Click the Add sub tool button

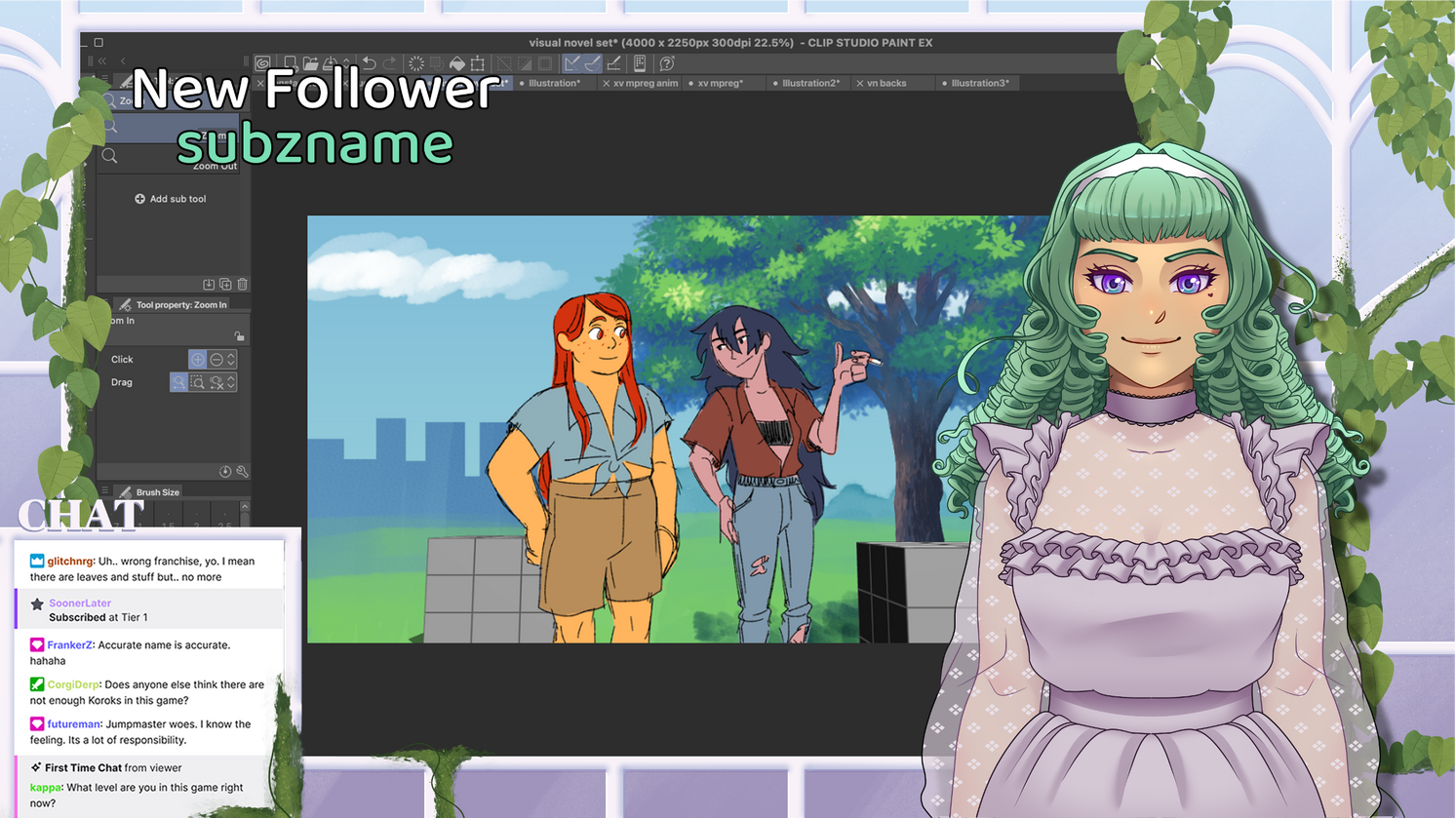point(171,199)
